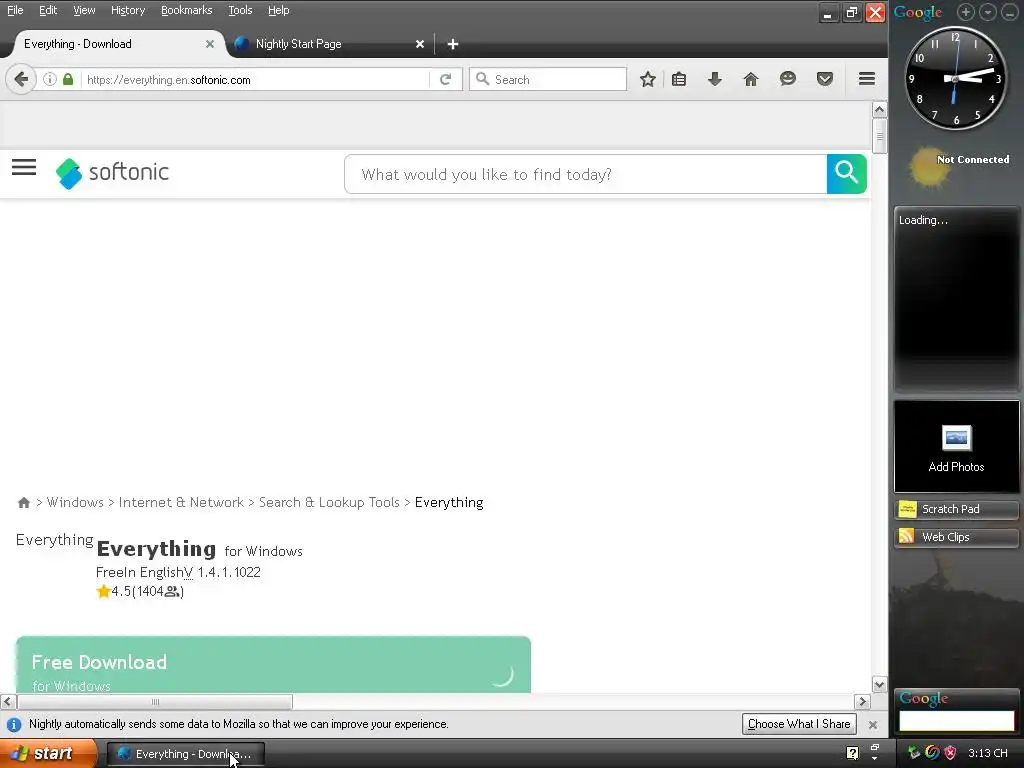The width and height of the screenshot is (1024, 768).
Task: Open the Web Clips gadget
Action: (x=956, y=537)
